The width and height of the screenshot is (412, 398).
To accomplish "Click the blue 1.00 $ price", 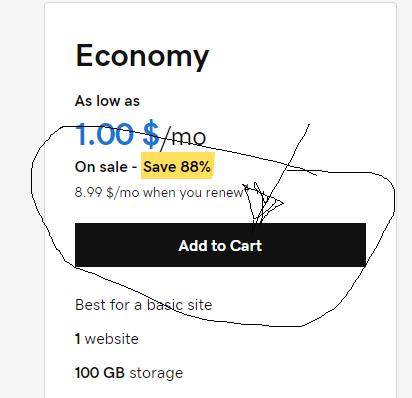I will pyautogui.click(x=117, y=135).
